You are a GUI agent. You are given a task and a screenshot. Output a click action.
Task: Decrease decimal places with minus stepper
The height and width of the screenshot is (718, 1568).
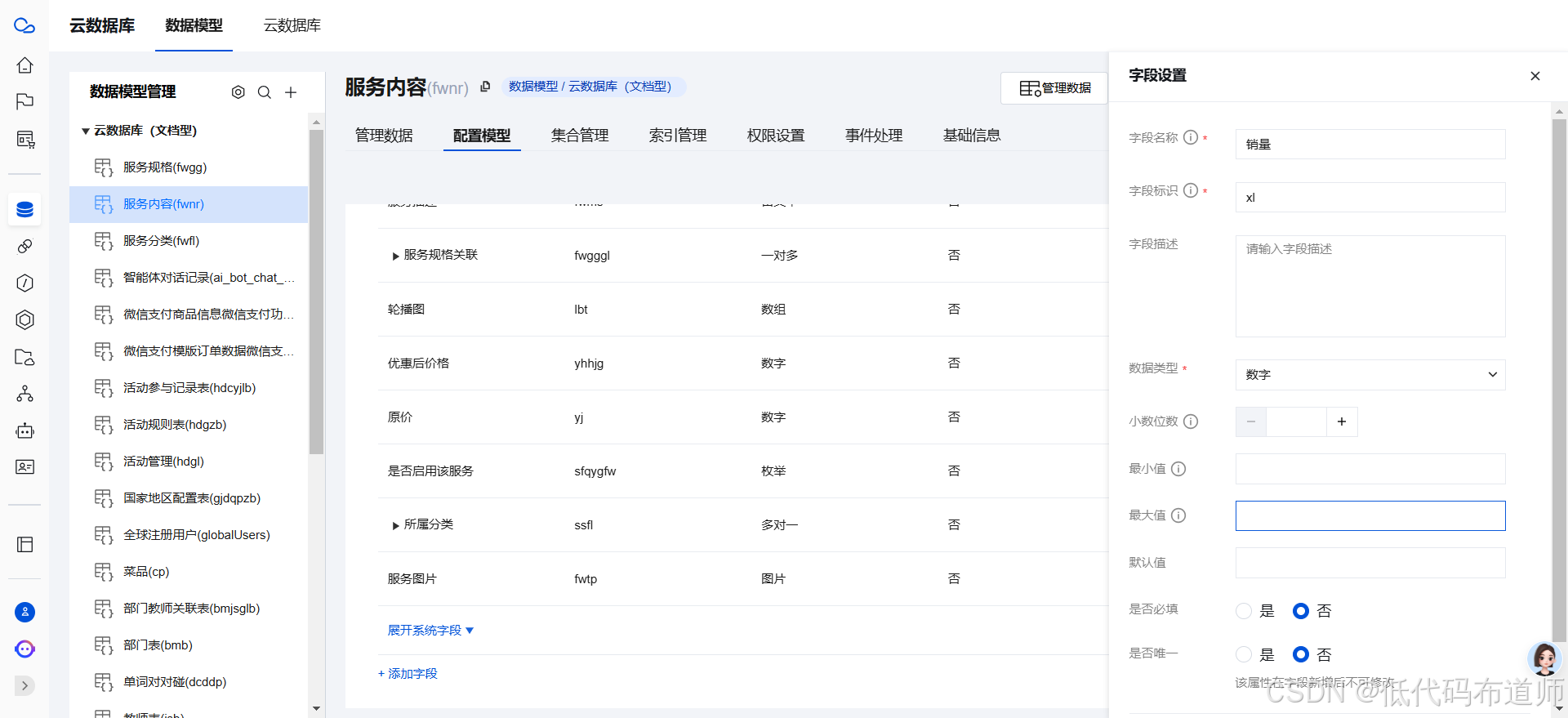click(1251, 421)
